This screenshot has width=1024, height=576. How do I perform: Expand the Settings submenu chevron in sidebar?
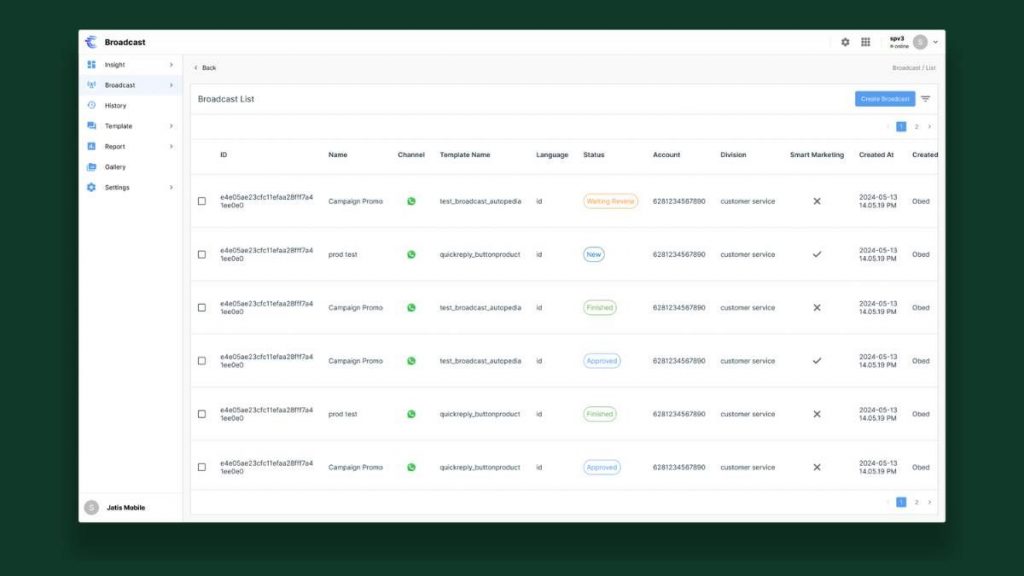click(171, 187)
